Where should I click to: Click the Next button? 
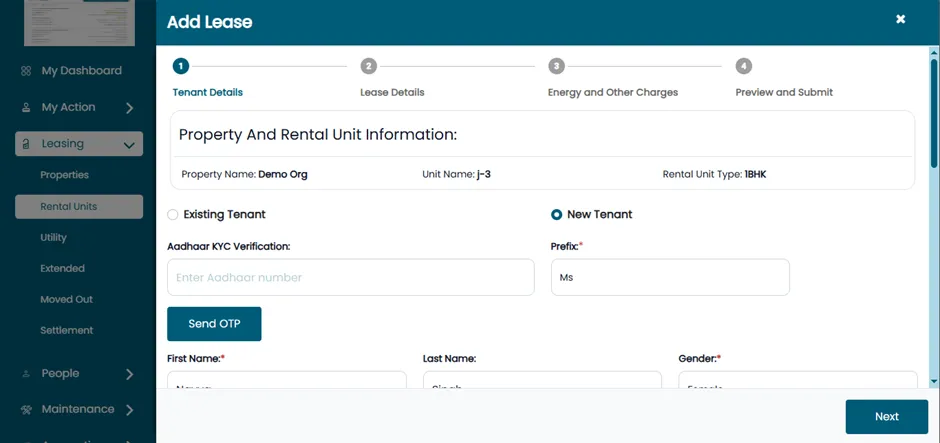(887, 417)
